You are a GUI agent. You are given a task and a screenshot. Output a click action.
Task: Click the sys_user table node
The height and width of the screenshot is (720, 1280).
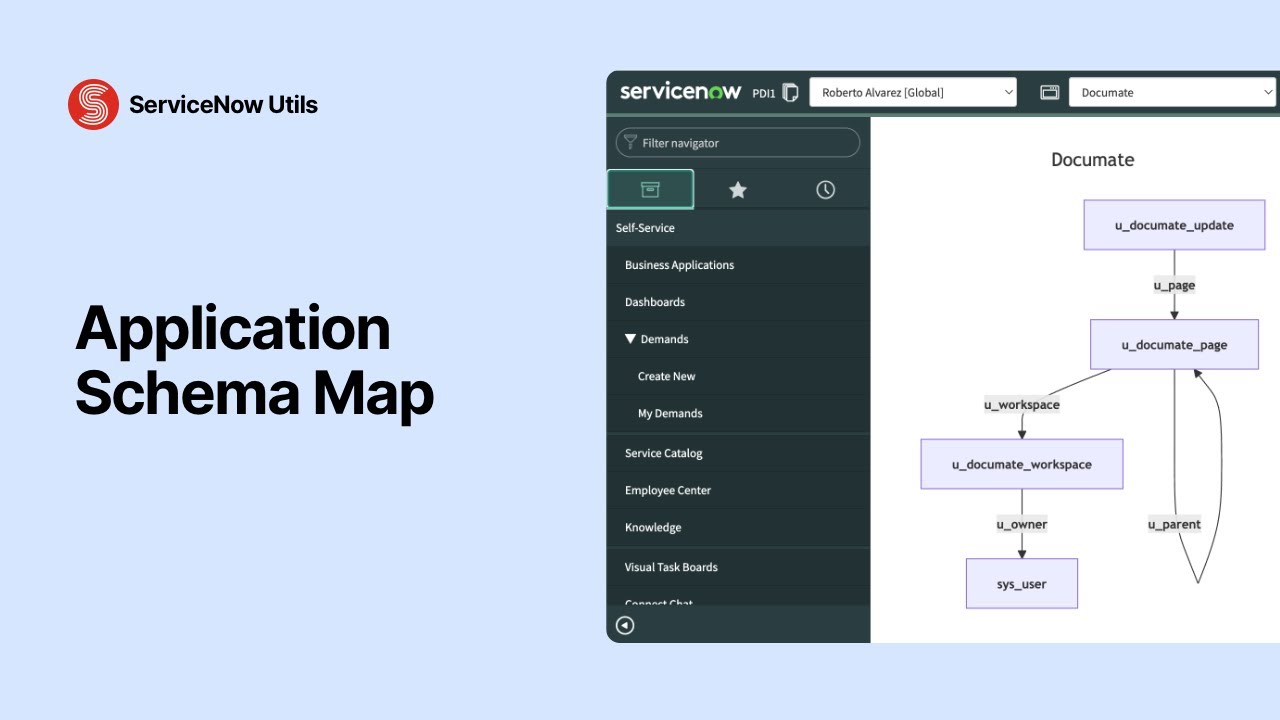pyautogui.click(x=1022, y=584)
